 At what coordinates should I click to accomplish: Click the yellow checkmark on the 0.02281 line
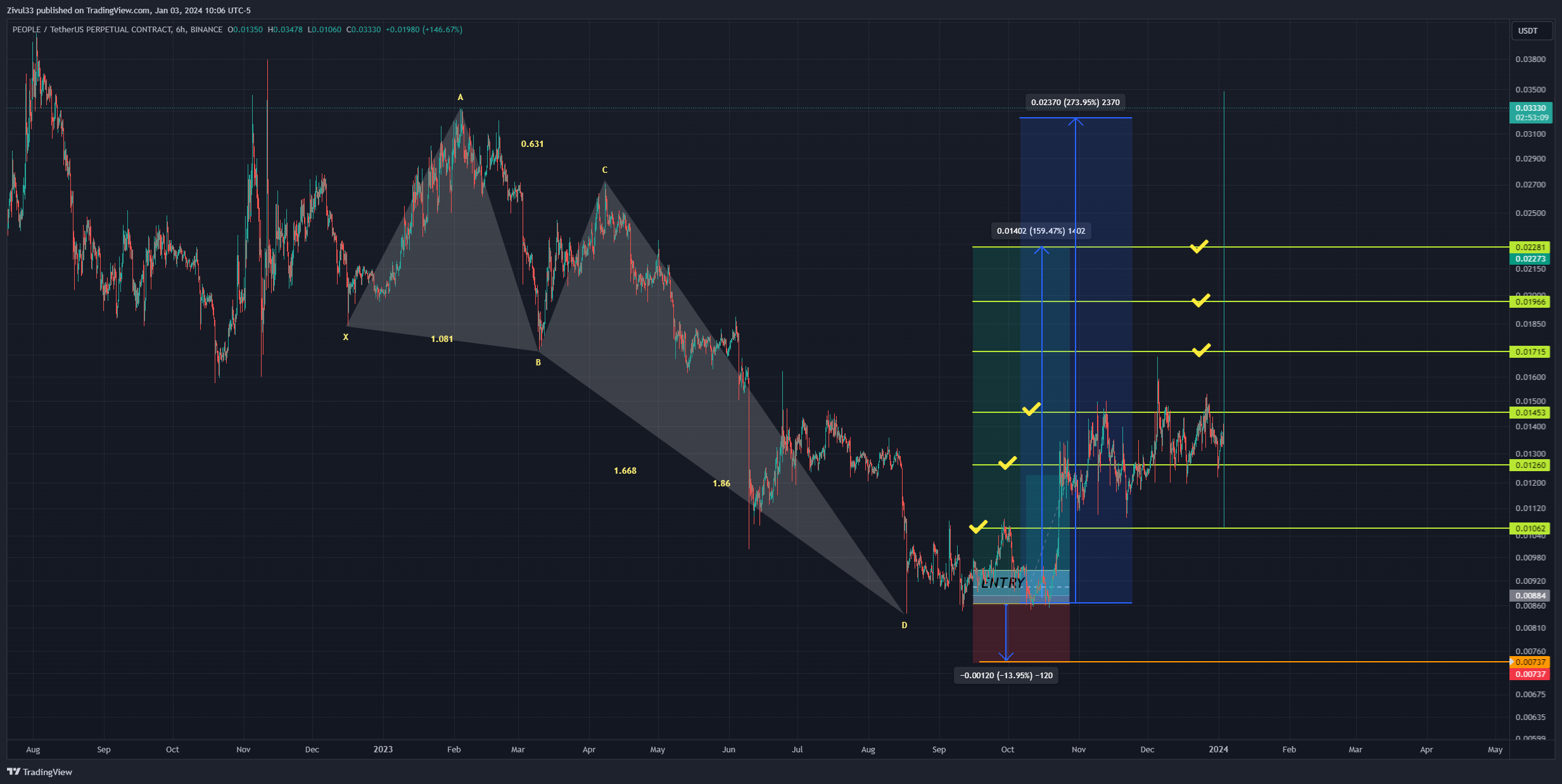point(1198,246)
